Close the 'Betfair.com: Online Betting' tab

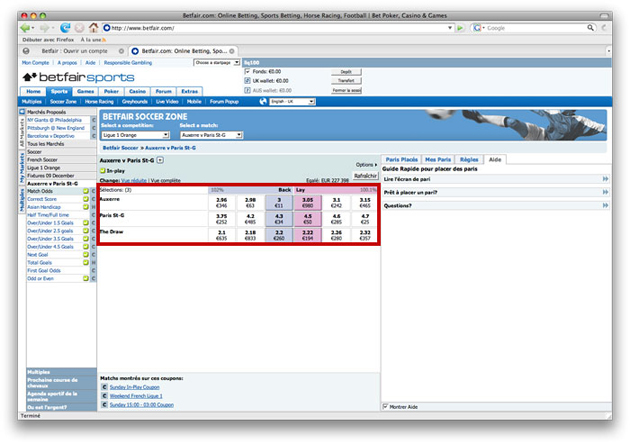point(232,51)
